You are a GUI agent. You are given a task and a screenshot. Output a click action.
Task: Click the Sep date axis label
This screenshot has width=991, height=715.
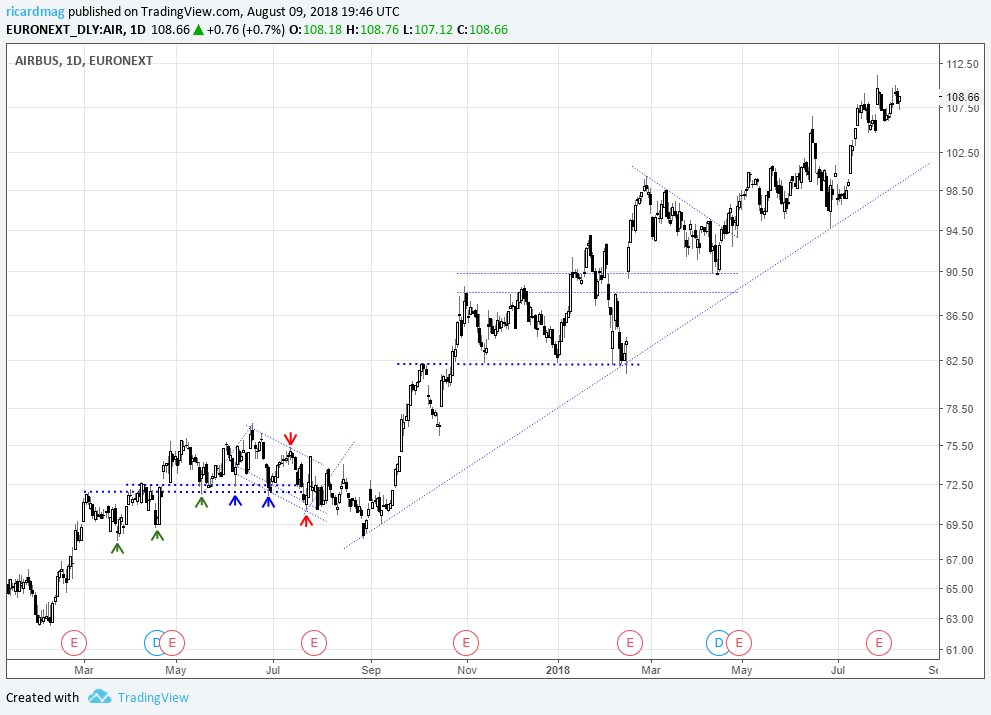(371, 669)
